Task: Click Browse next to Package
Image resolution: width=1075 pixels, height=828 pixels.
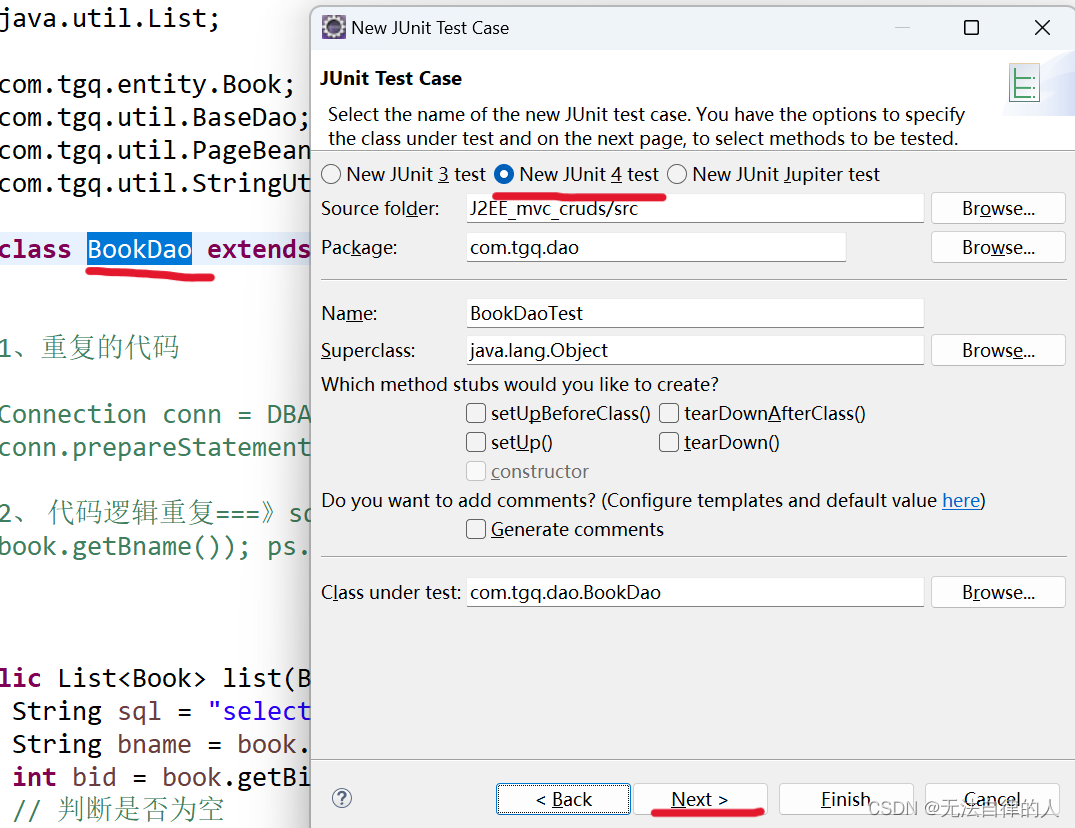Action: pos(997,247)
